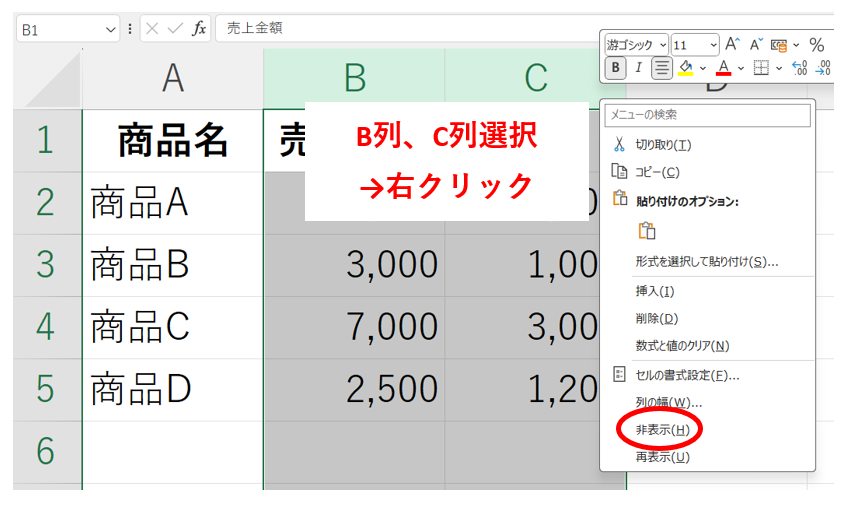Expand the Name Box dropdown showing B1

[x=111, y=29]
